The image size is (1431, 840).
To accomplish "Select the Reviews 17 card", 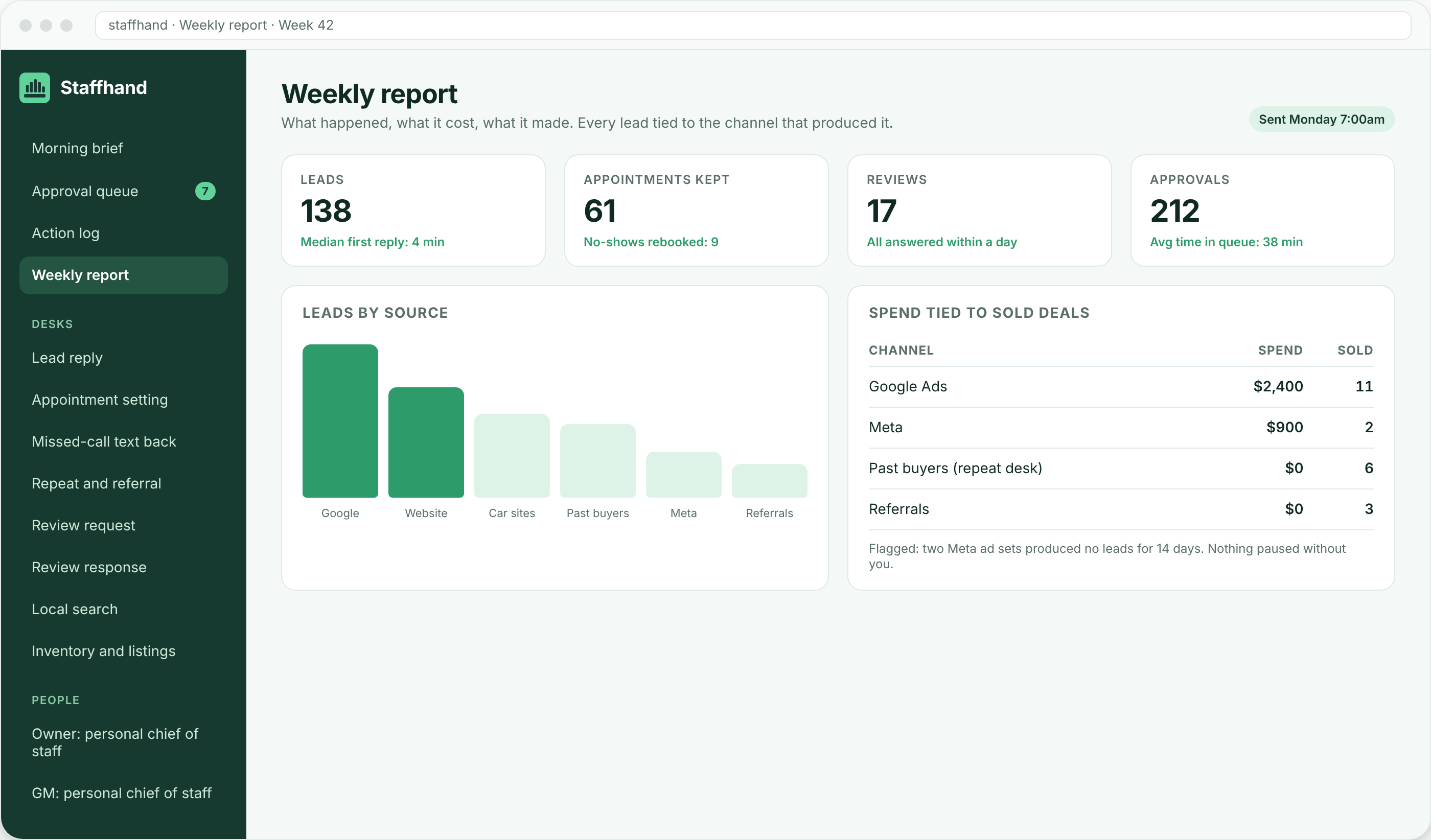I will tap(980, 211).
